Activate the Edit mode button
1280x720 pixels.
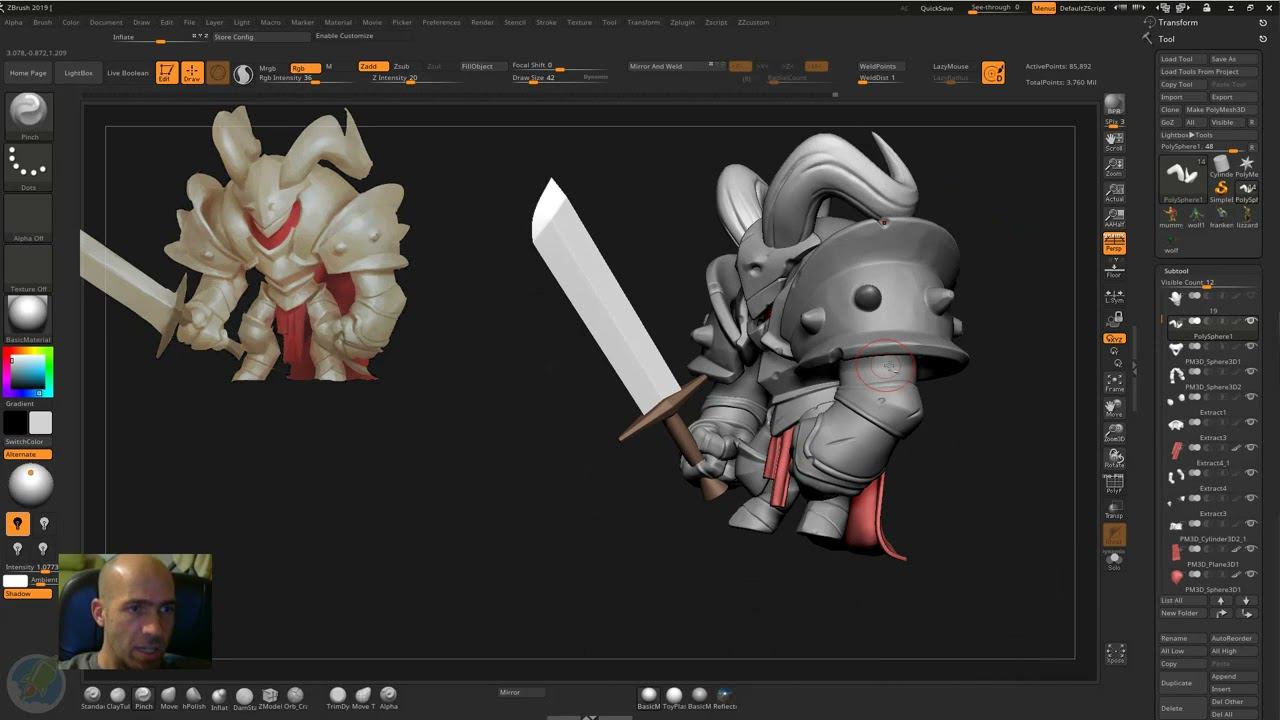click(x=167, y=73)
